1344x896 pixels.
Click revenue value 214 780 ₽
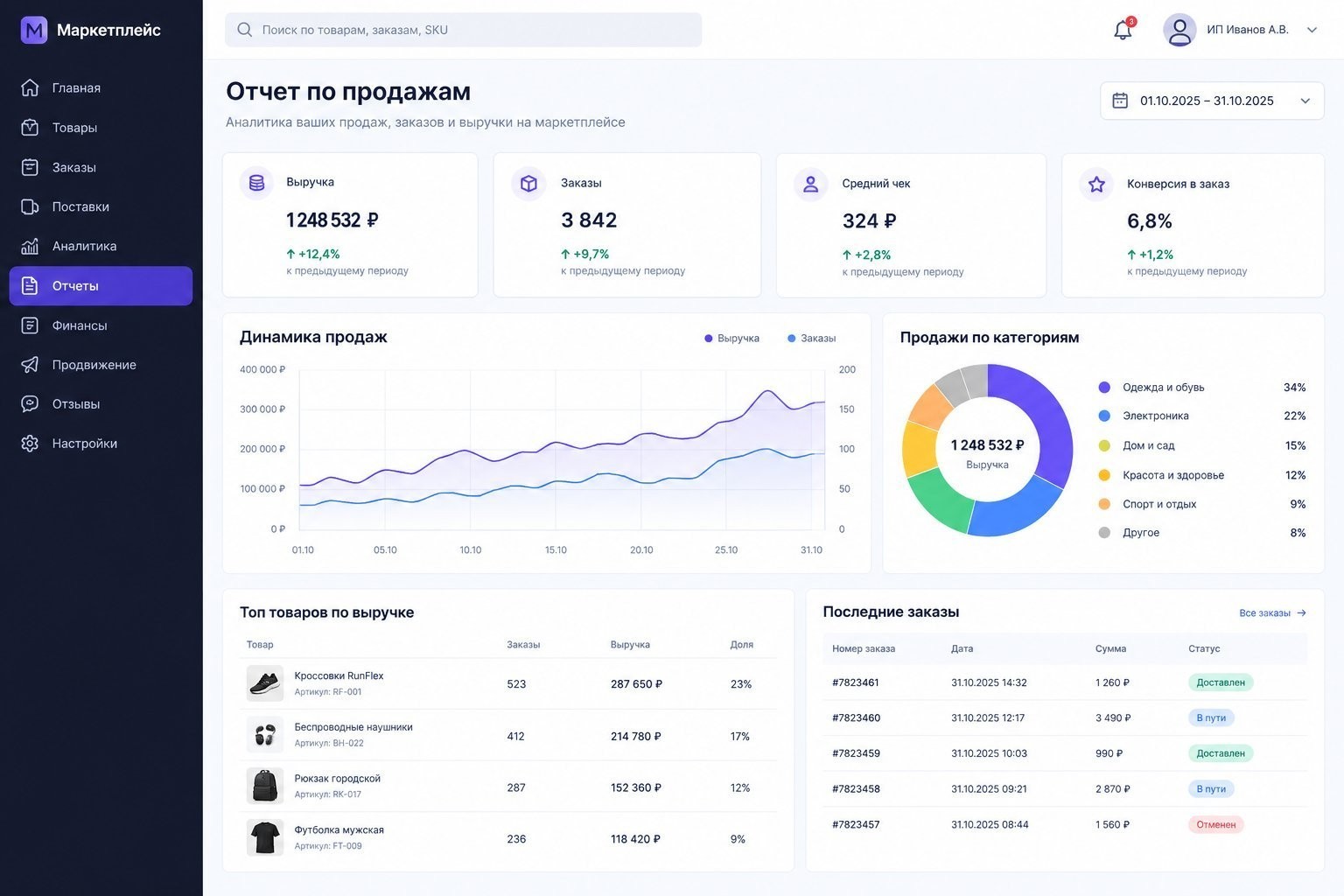coord(635,737)
